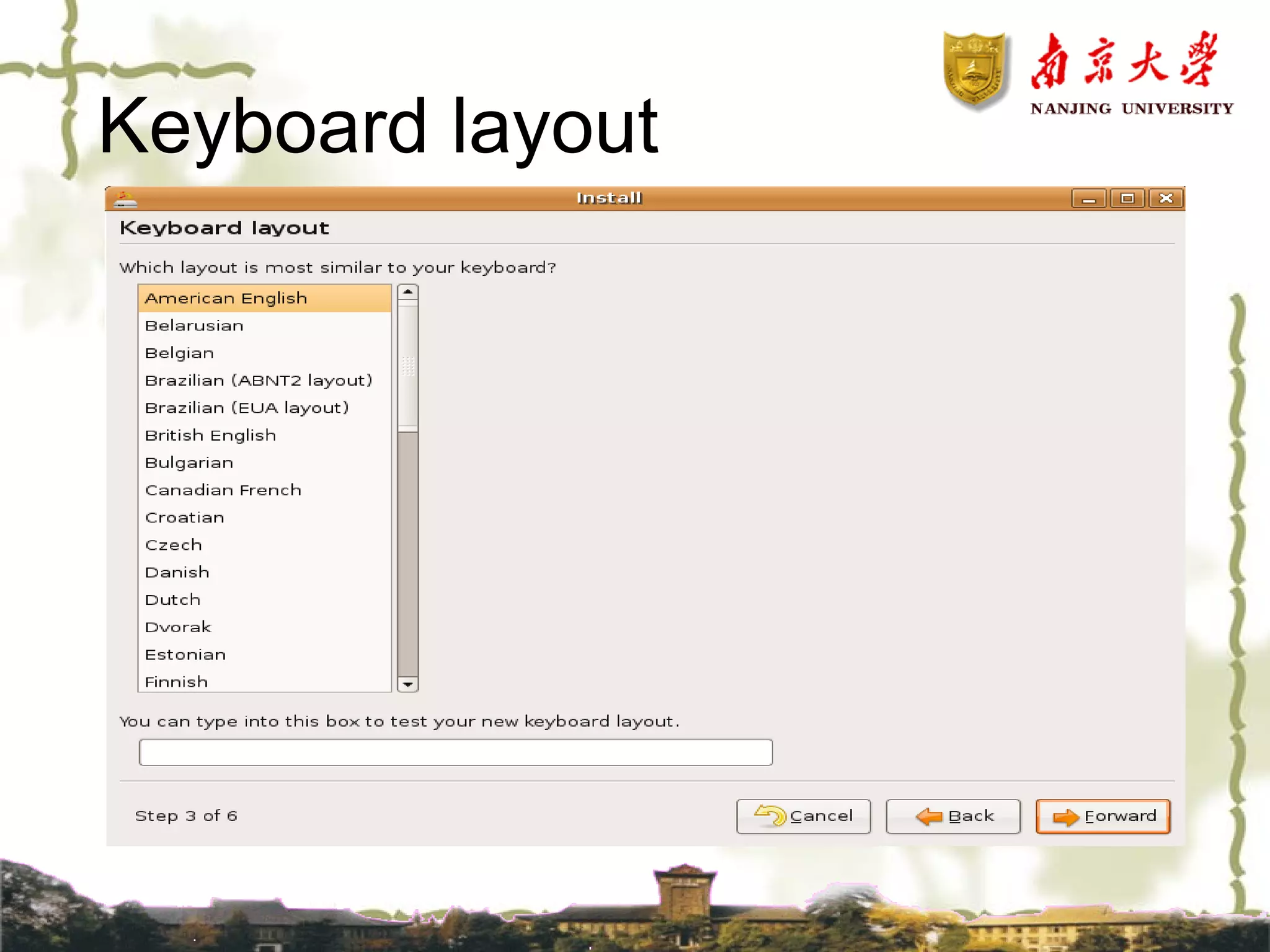Select Belarusian layout
This screenshot has width=1270, height=952.
click(265, 325)
